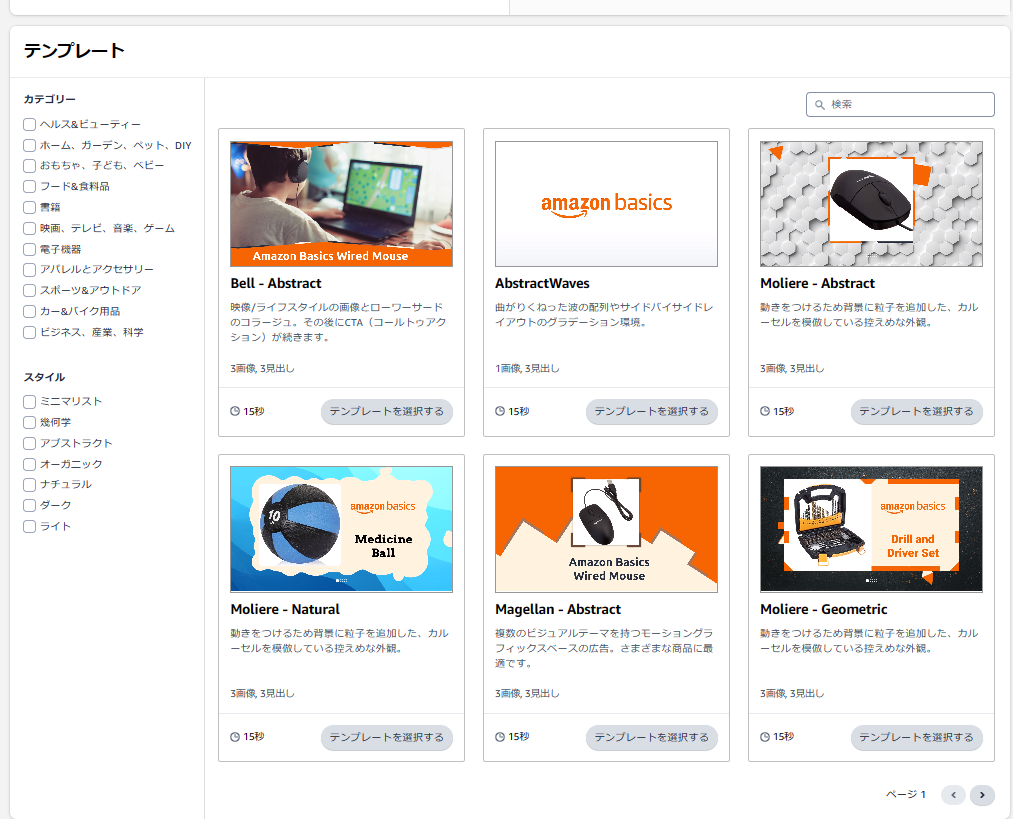Click the Moliere - Abstract title

(x=817, y=284)
